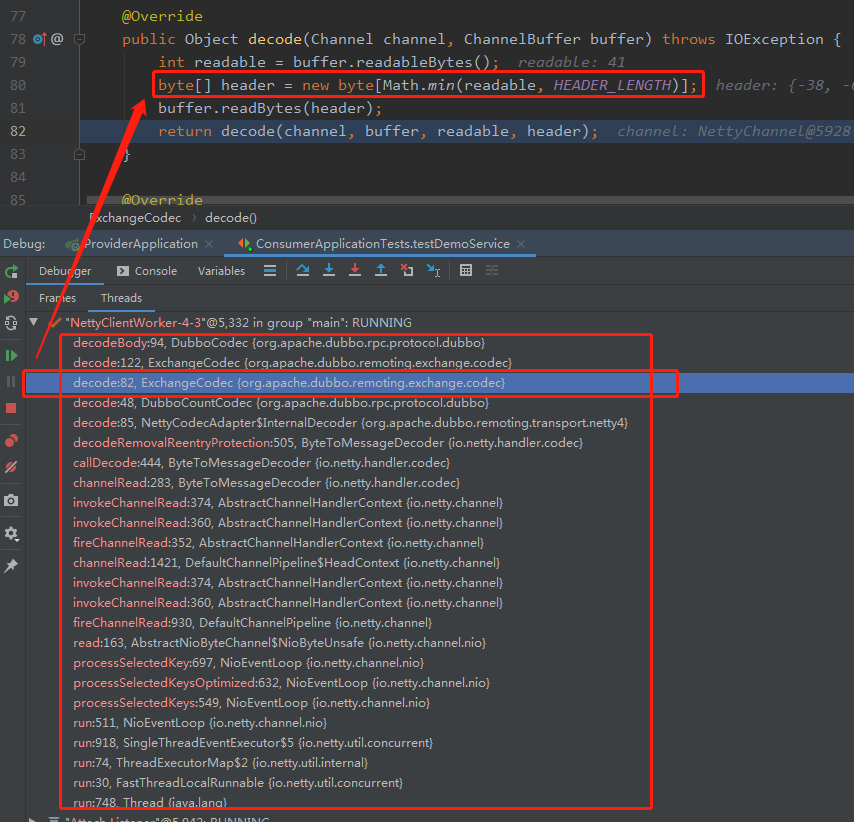Close the ProviderApplication debug tab

pos(209,244)
